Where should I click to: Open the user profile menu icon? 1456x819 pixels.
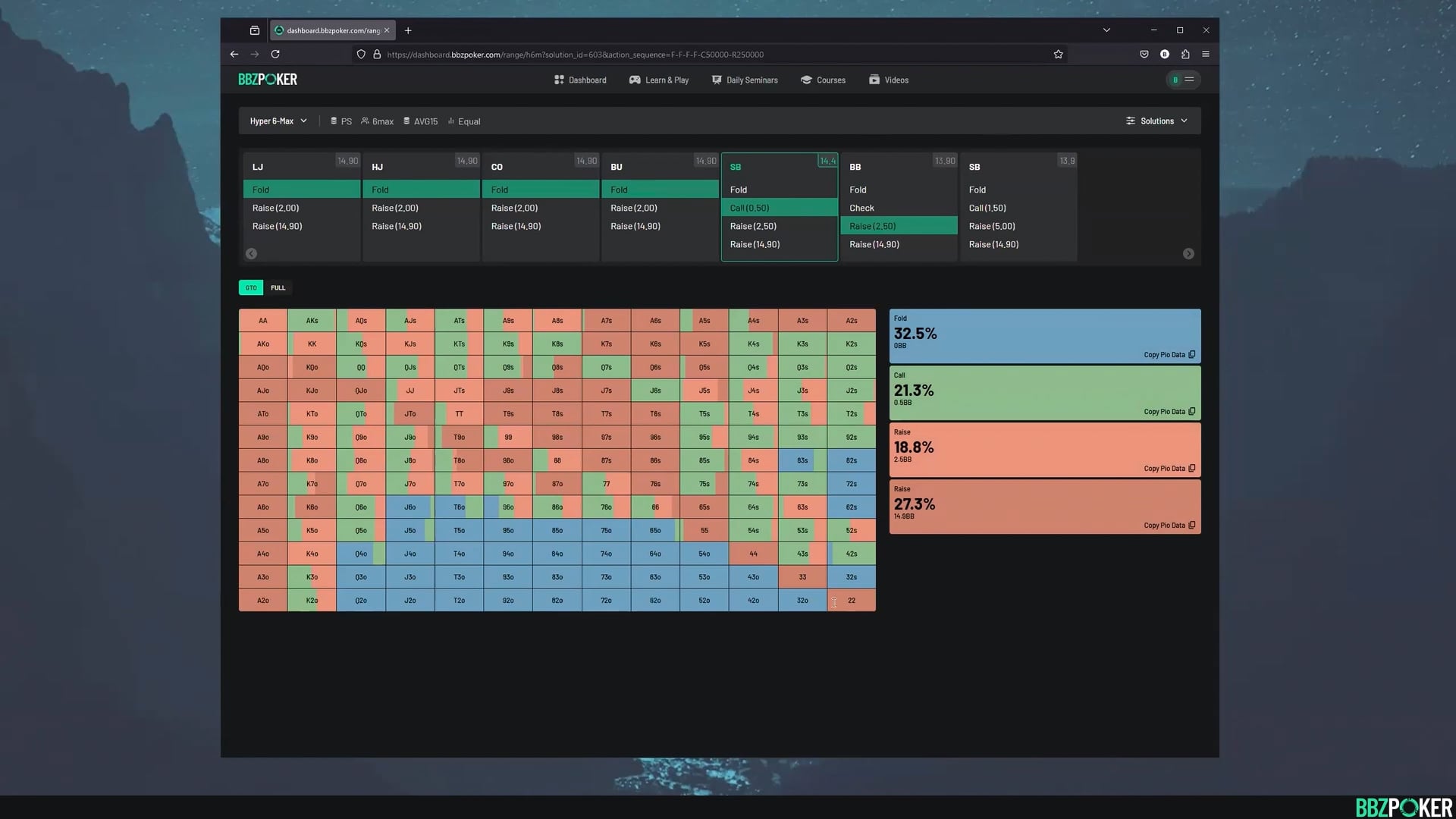tap(1182, 80)
